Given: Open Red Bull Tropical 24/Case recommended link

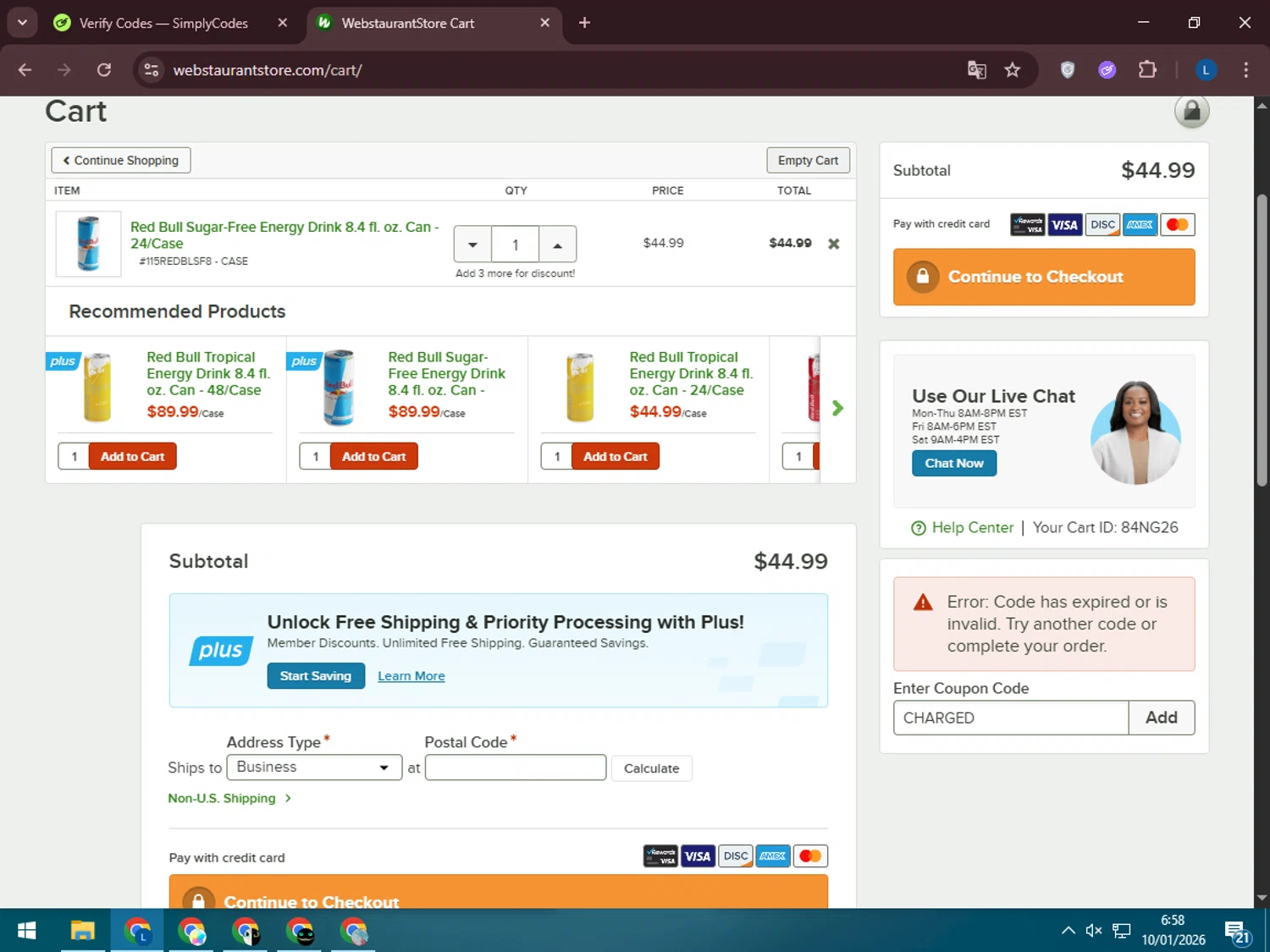Looking at the screenshot, I should click(690, 373).
